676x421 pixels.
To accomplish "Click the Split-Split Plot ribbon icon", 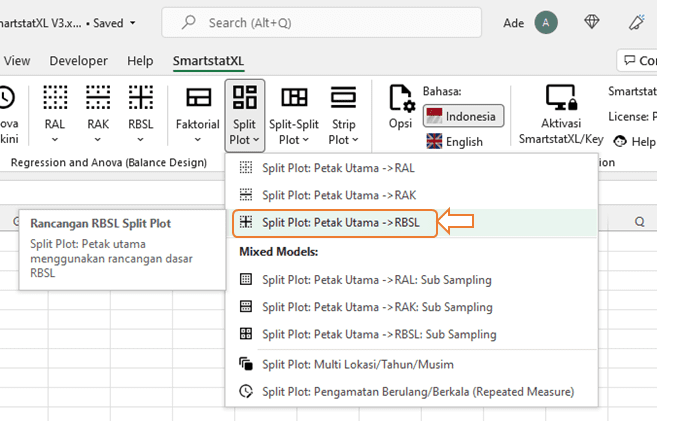I will click(x=294, y=97).
